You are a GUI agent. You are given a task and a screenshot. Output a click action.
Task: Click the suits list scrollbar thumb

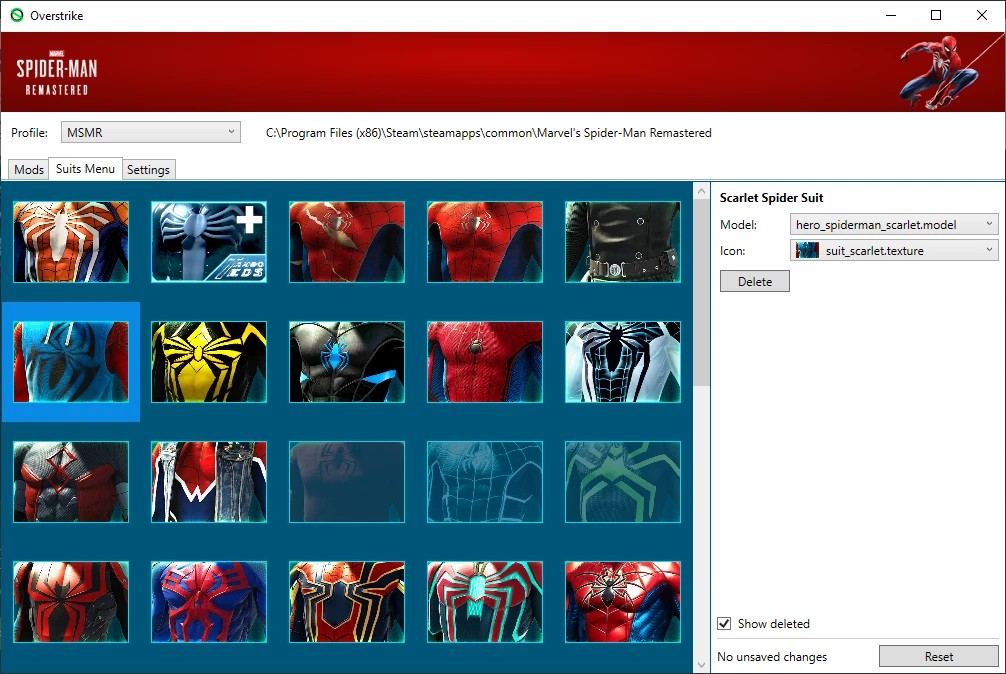pos(701,292)
